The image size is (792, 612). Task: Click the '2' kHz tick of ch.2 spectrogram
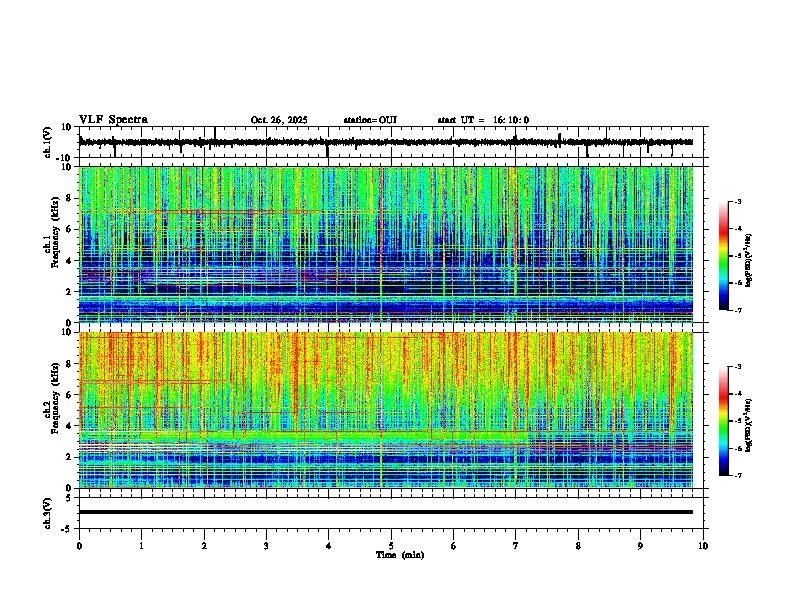tap(69, 457)
